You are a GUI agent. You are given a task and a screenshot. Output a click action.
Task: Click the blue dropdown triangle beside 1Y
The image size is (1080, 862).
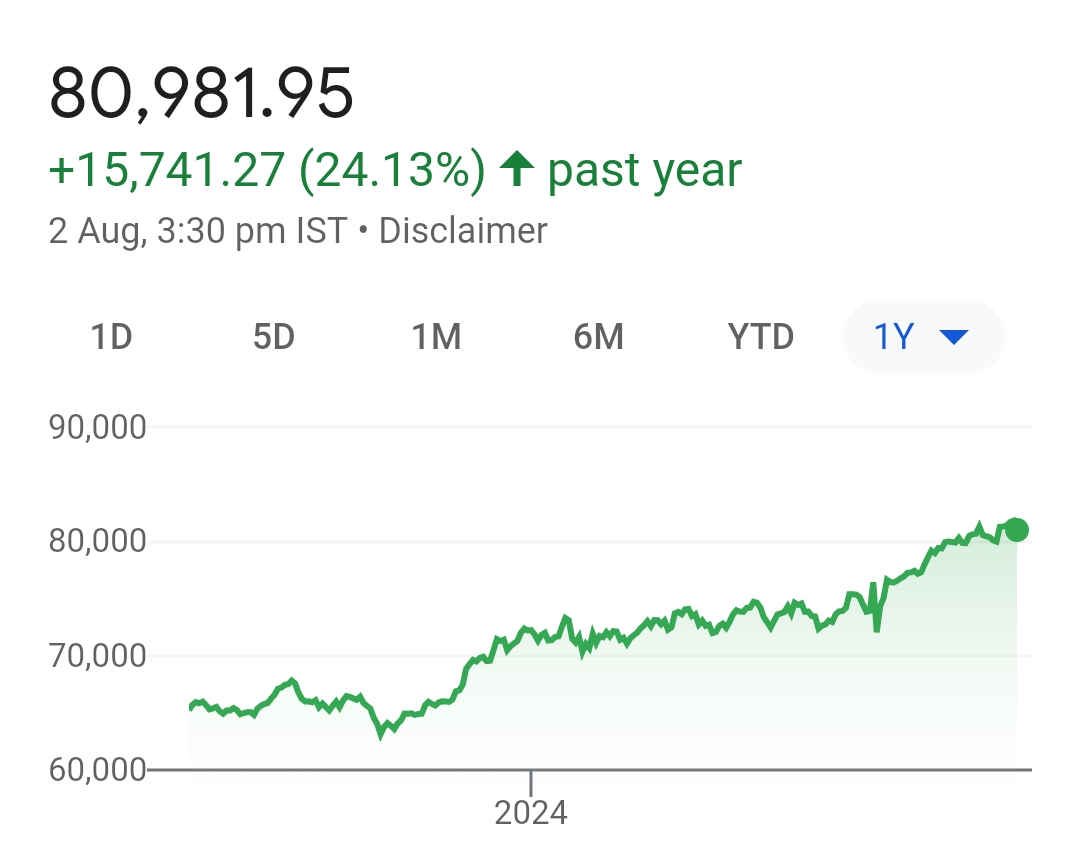pos(954,338)
